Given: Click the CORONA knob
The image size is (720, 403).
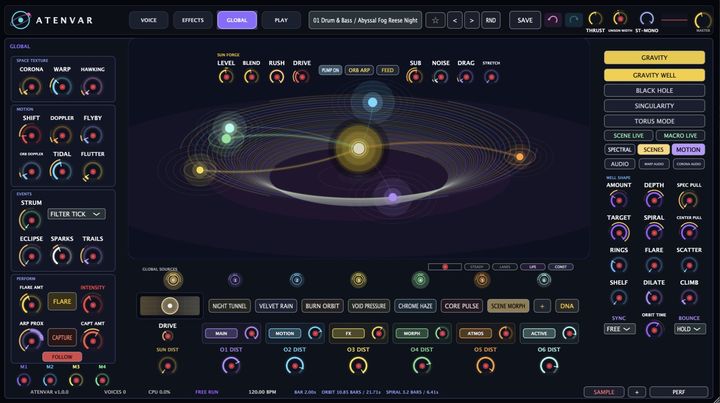Looking at the screenshot, I should [31, 86].
